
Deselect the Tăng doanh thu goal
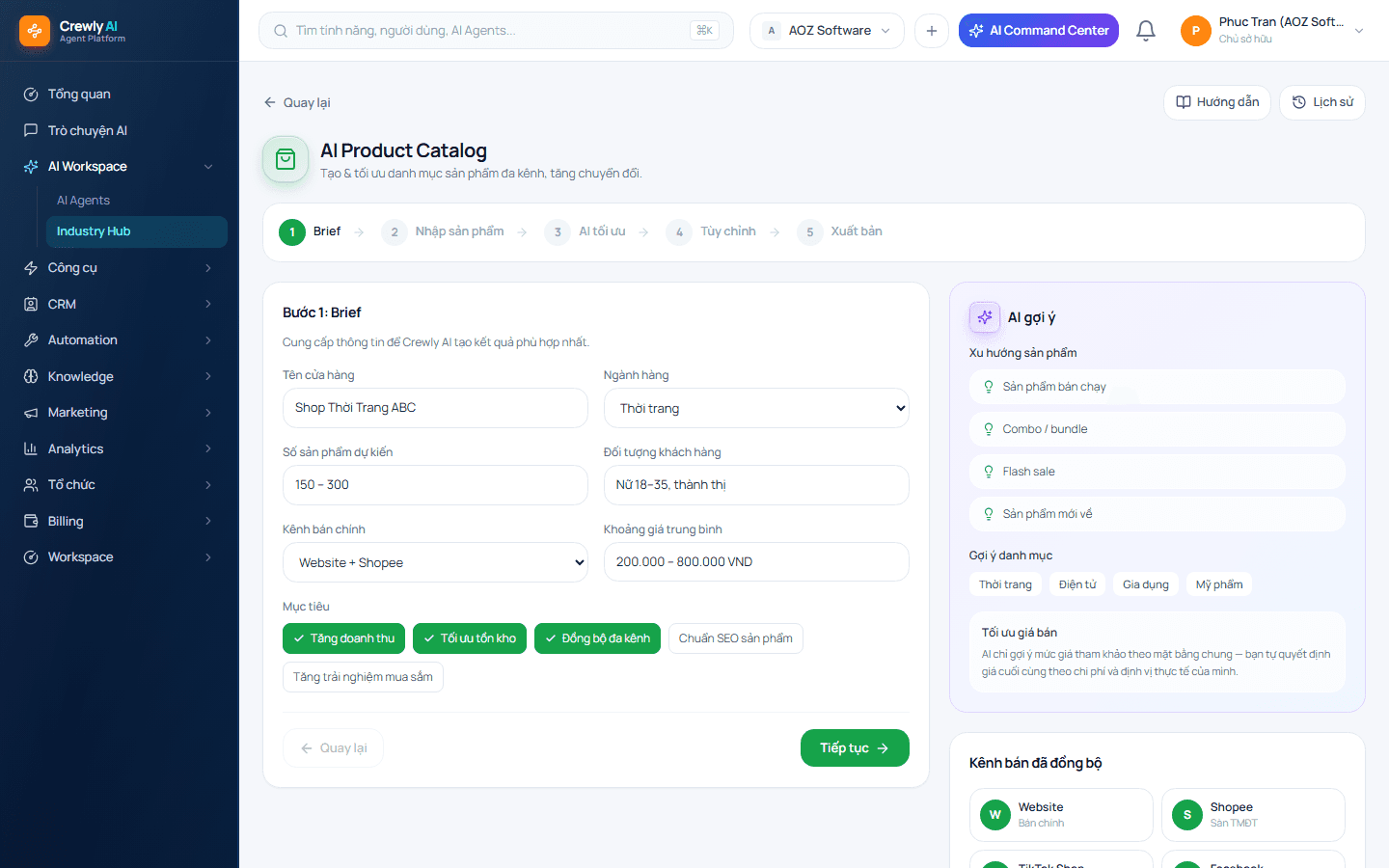click(x=343, y=638)
